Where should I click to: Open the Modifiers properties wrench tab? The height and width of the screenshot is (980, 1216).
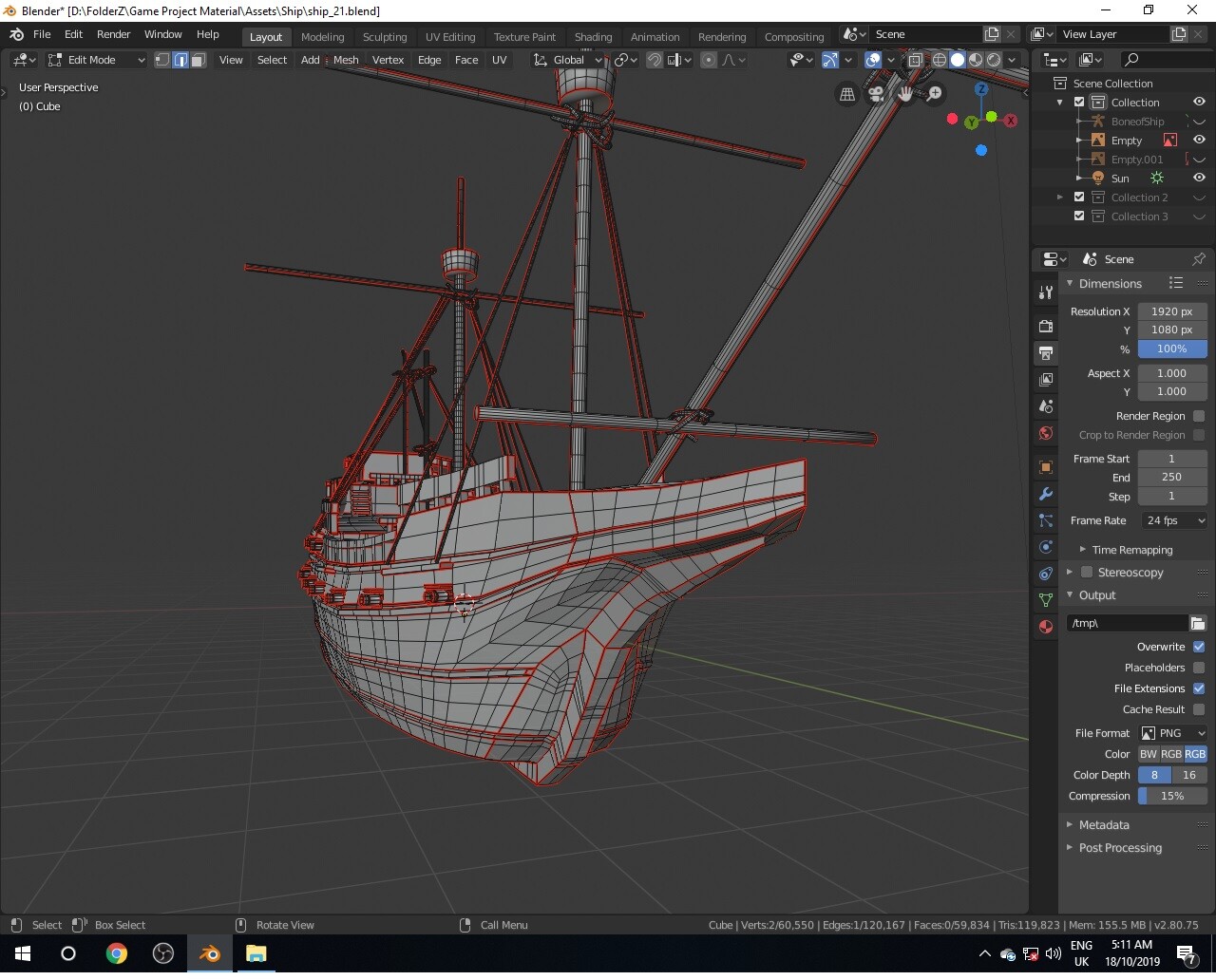pyautogui.click(x=1046, y=494)
